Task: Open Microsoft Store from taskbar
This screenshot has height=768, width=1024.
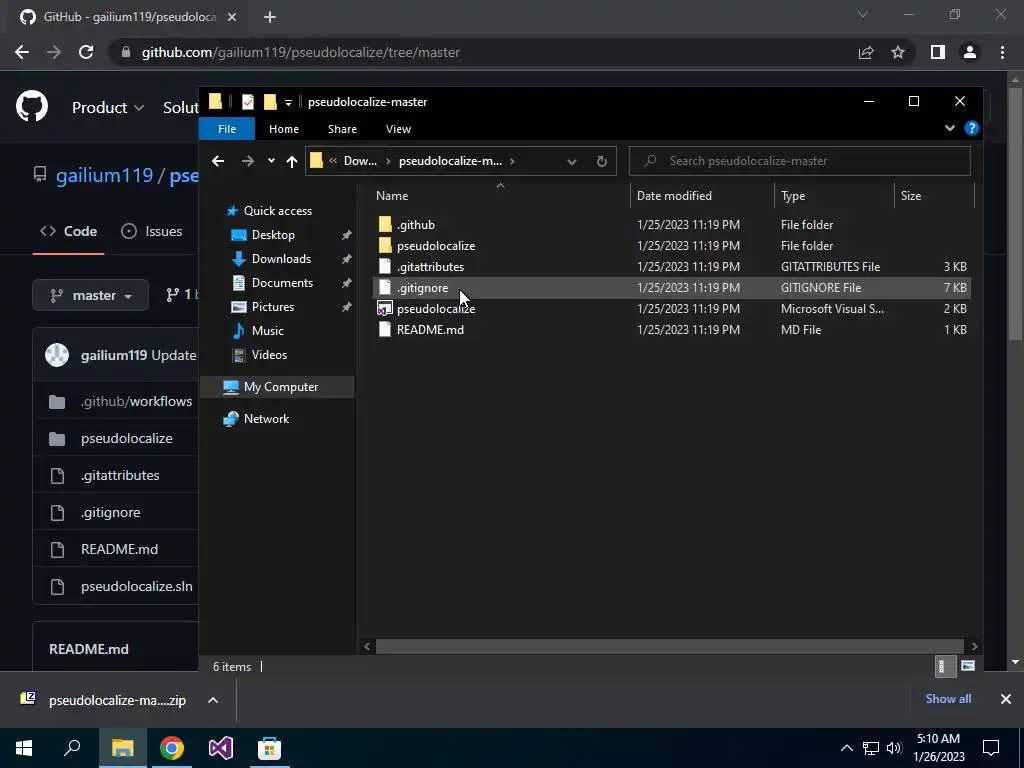Action: tap(269, 748)
